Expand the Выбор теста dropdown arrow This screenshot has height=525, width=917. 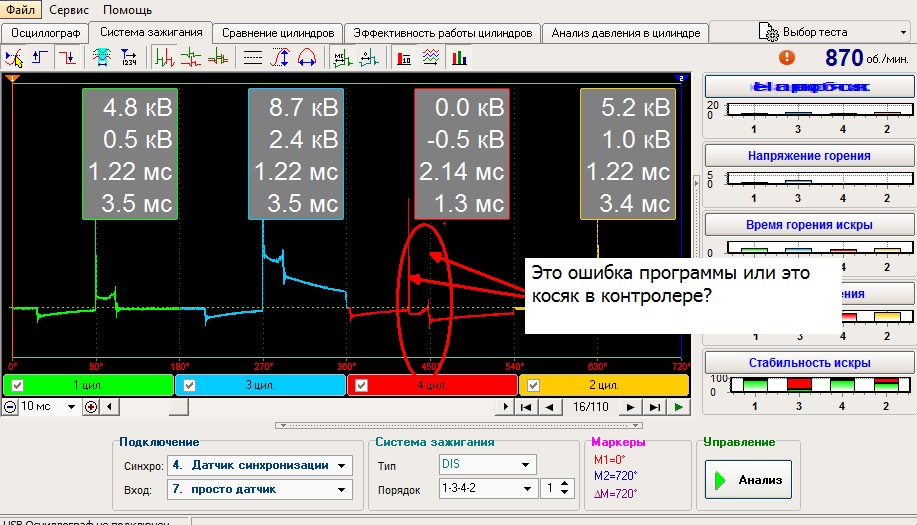click(904, 33)
